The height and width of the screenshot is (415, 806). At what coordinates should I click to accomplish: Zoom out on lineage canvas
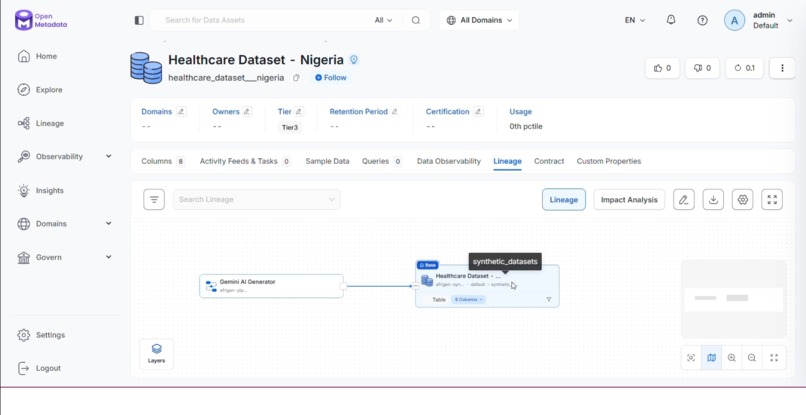pyautogui.click(x=752, y=358)
